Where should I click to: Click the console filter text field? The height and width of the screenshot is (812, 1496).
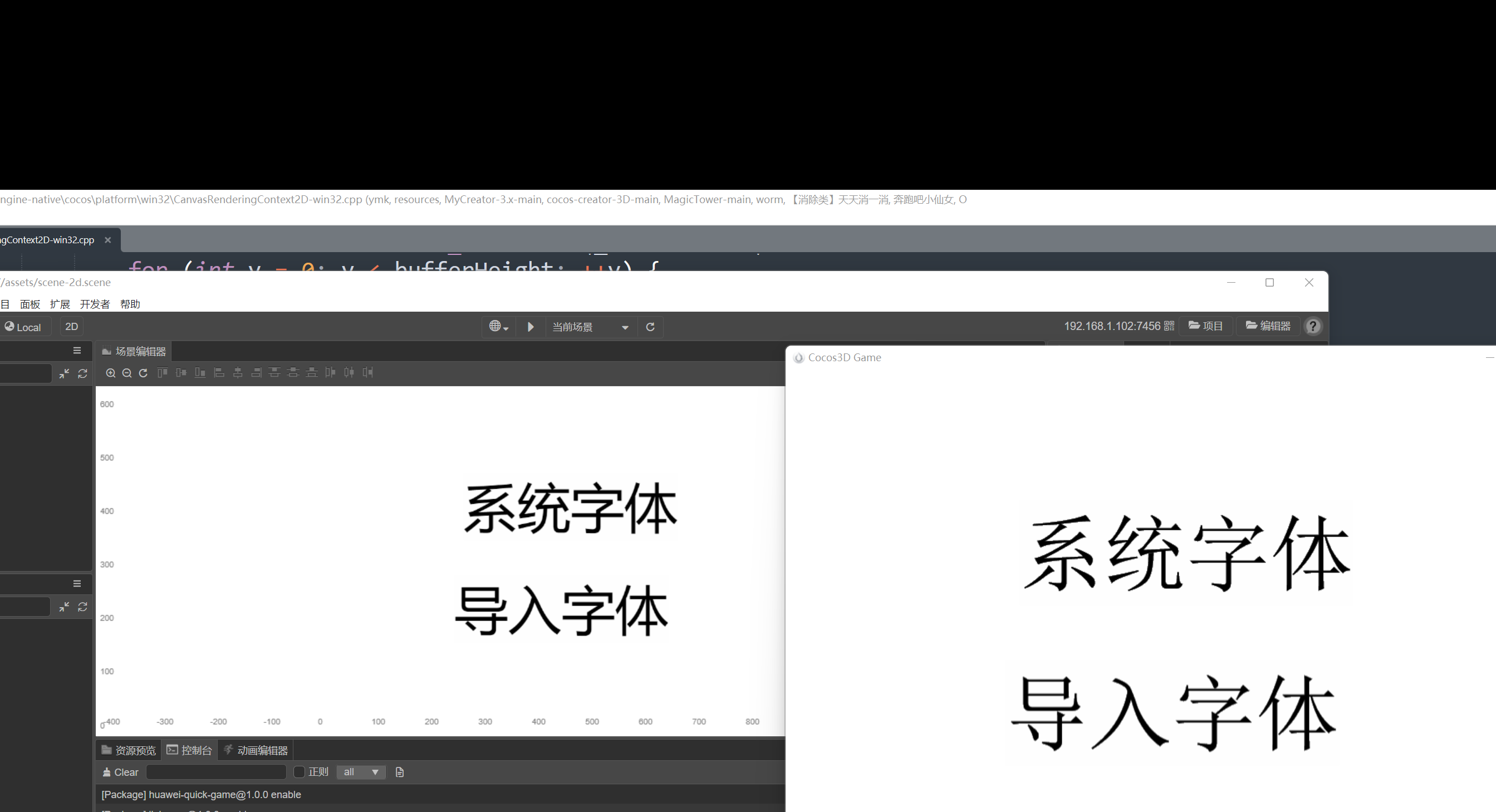click(x=216, y=772)
